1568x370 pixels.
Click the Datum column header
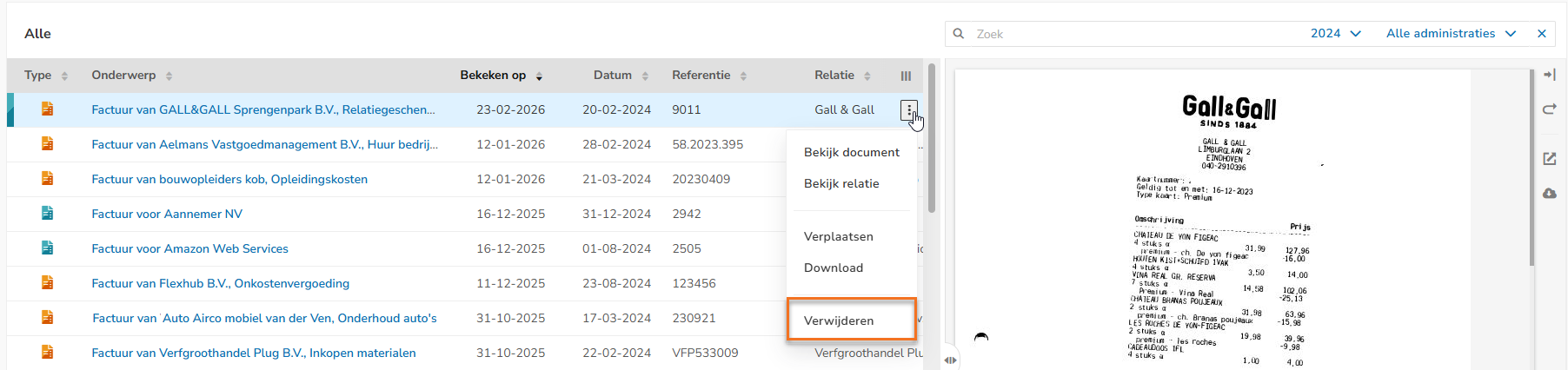click(613, 76)
